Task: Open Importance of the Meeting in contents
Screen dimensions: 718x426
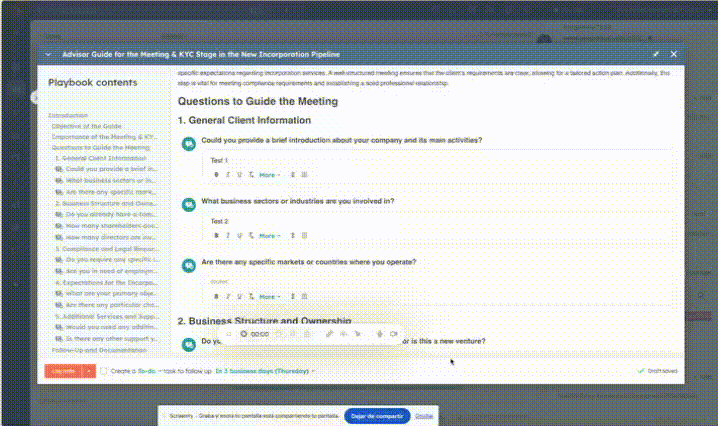Action: click(x=104, y=137)
